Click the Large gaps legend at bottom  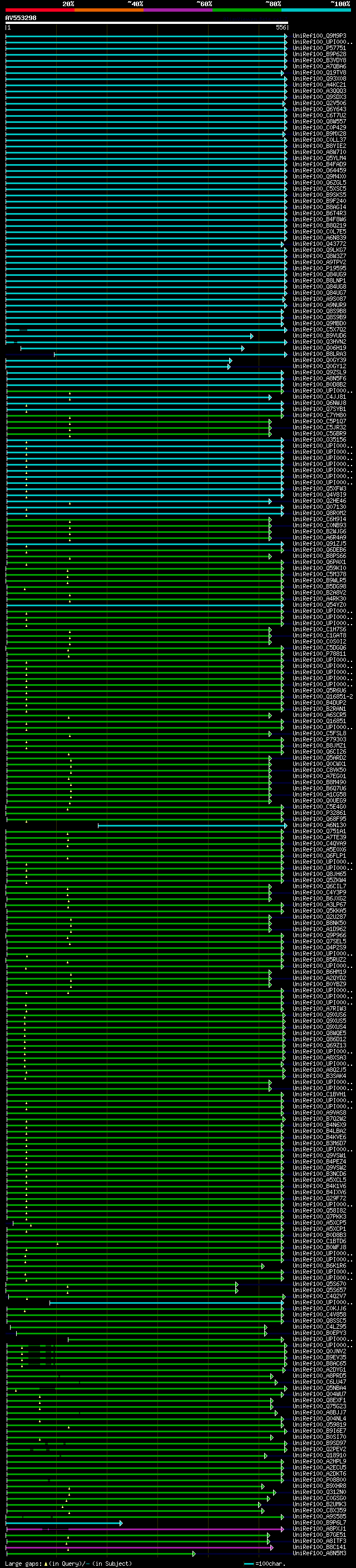pyautogui.click(x=68, y=1563)
